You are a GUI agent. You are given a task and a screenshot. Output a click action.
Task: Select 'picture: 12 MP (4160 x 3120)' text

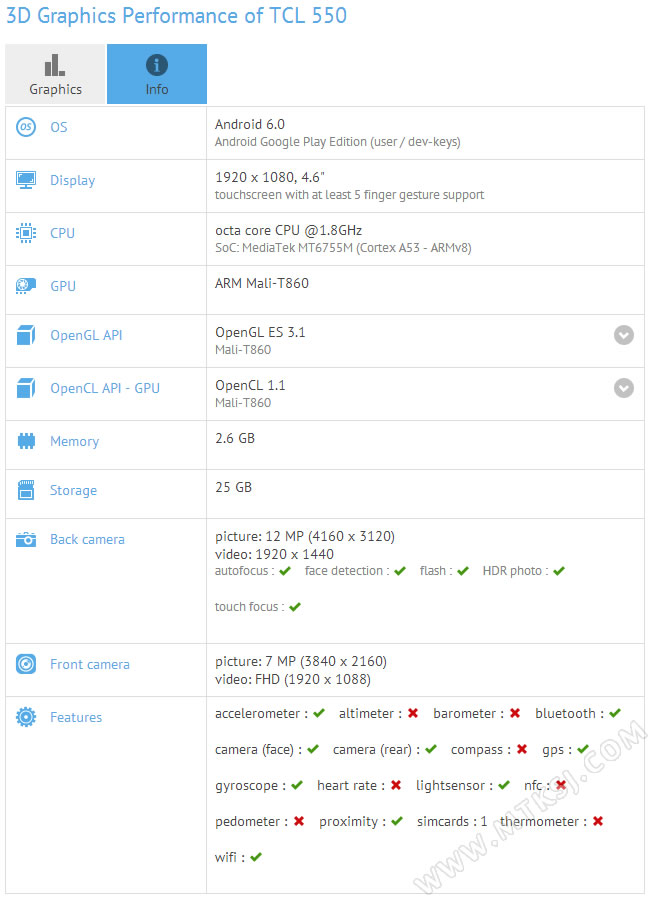[305, 537]
